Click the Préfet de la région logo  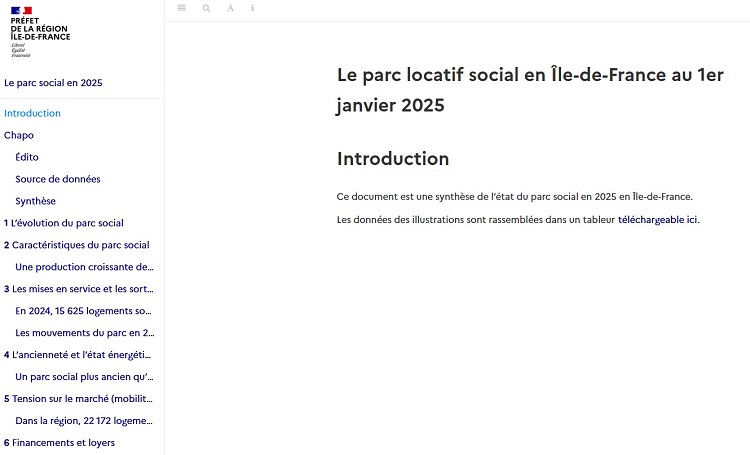[x=40, y=32]
